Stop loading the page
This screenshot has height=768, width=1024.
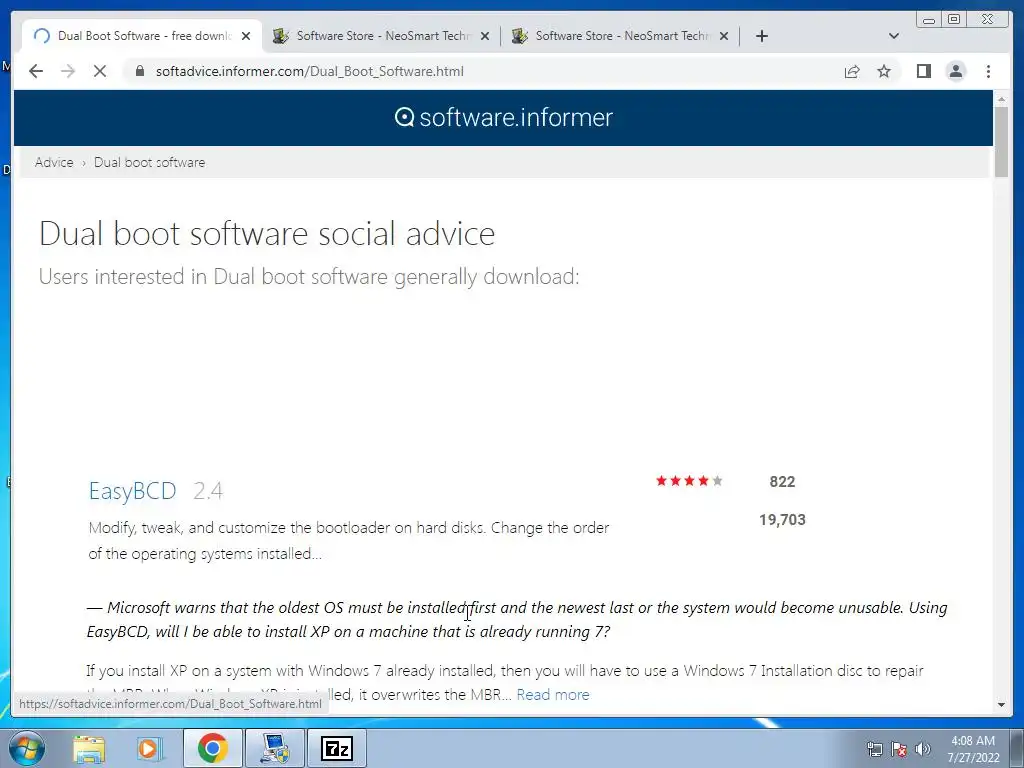(100, 71)
